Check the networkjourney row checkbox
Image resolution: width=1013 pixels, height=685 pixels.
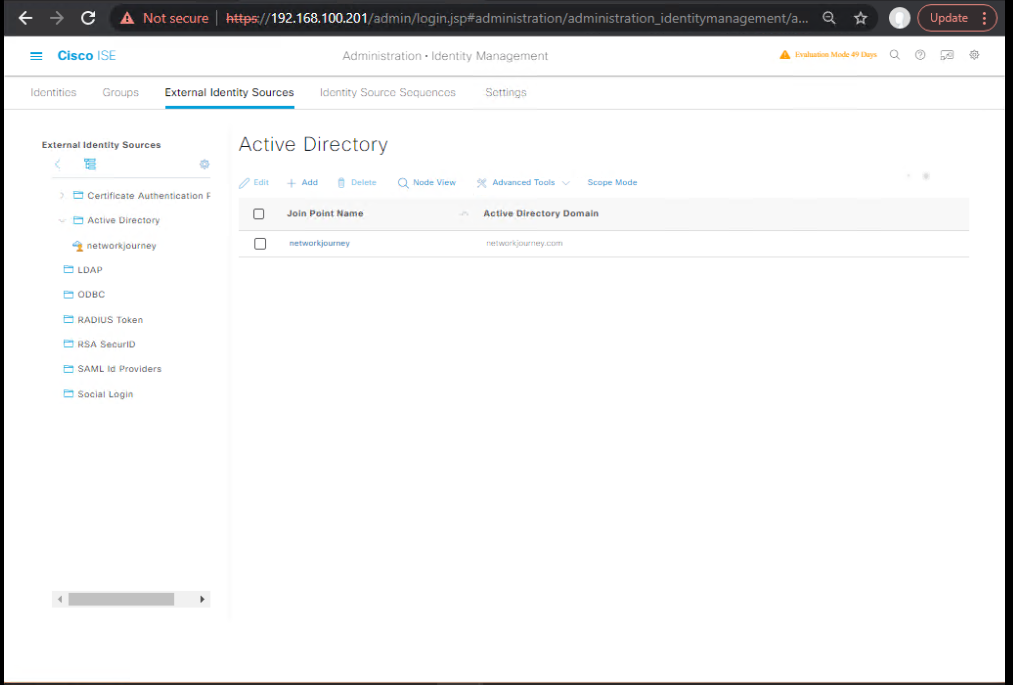pos(260,244)
